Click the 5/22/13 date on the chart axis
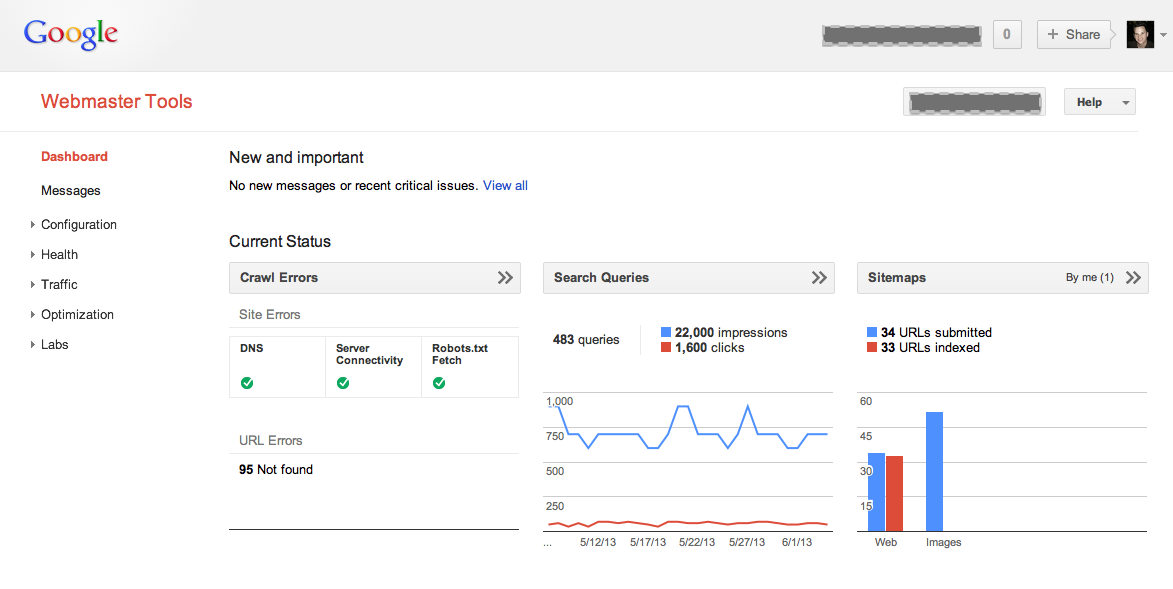 696,542
